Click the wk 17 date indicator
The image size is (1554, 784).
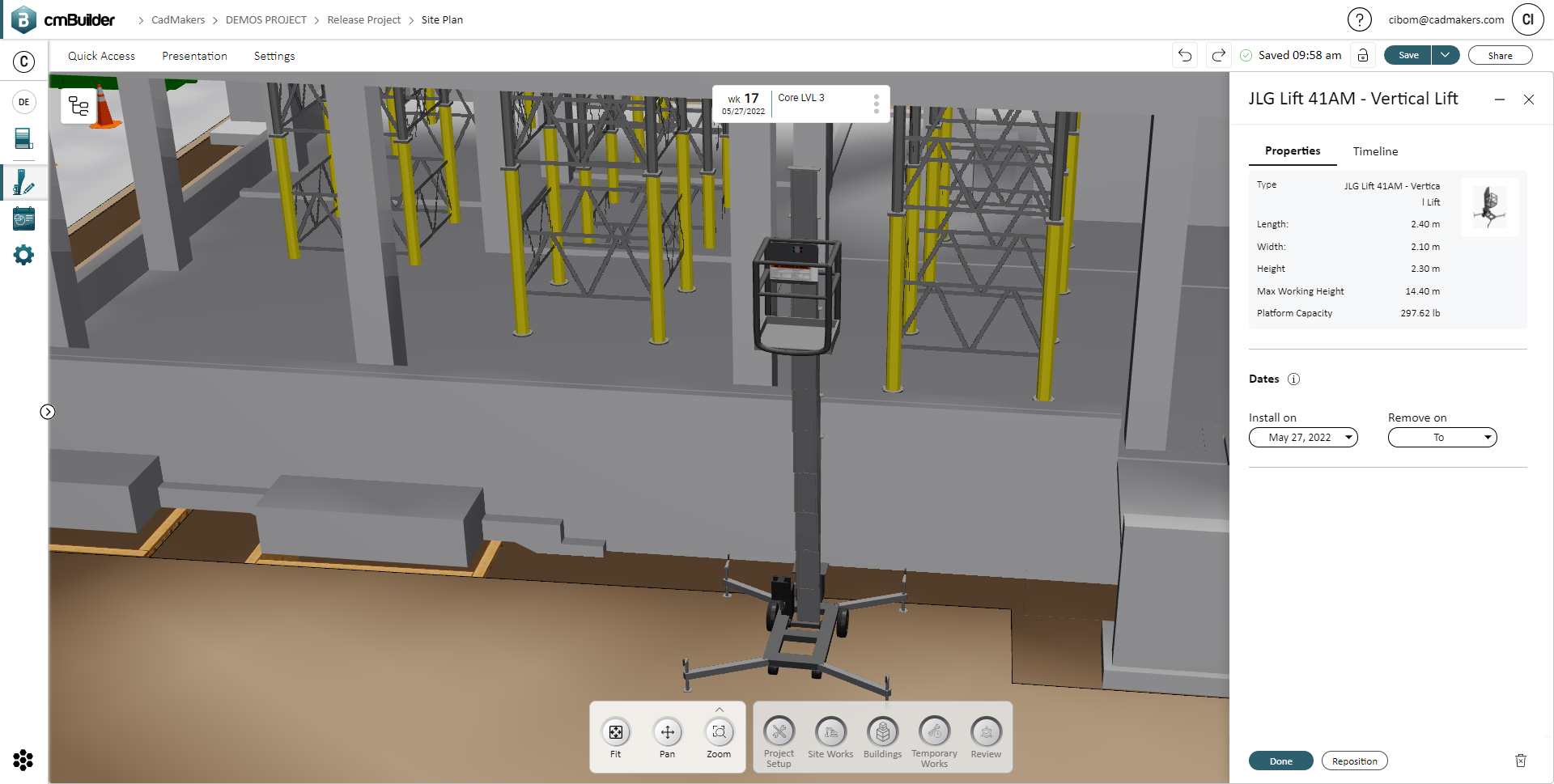point(743,104)
